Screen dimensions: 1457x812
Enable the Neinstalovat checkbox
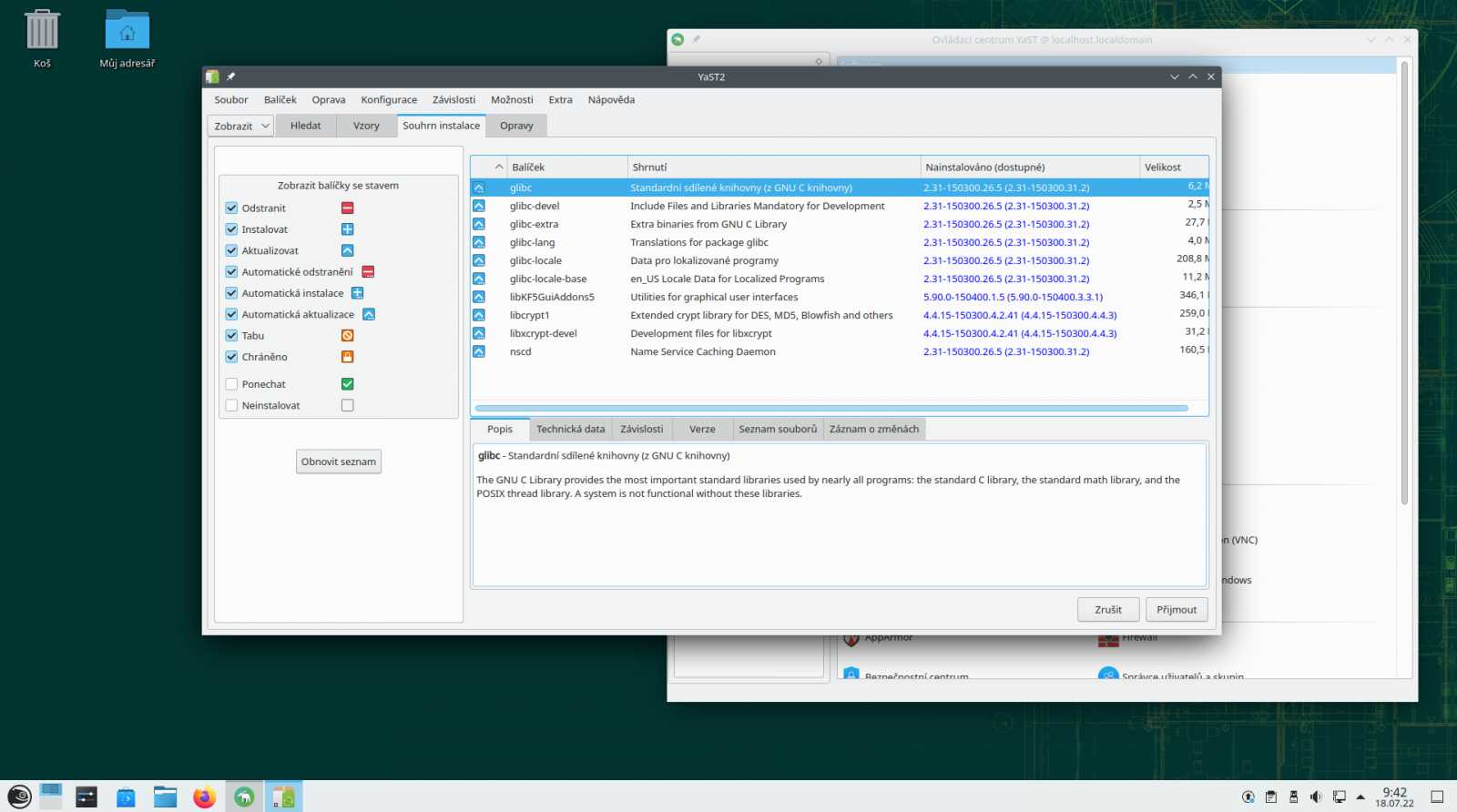231,405
